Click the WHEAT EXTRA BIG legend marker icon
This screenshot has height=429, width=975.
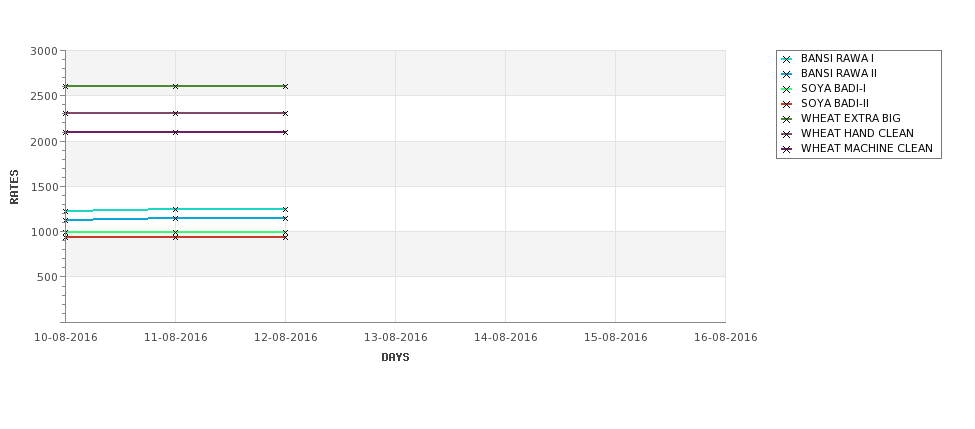point(787,119)
